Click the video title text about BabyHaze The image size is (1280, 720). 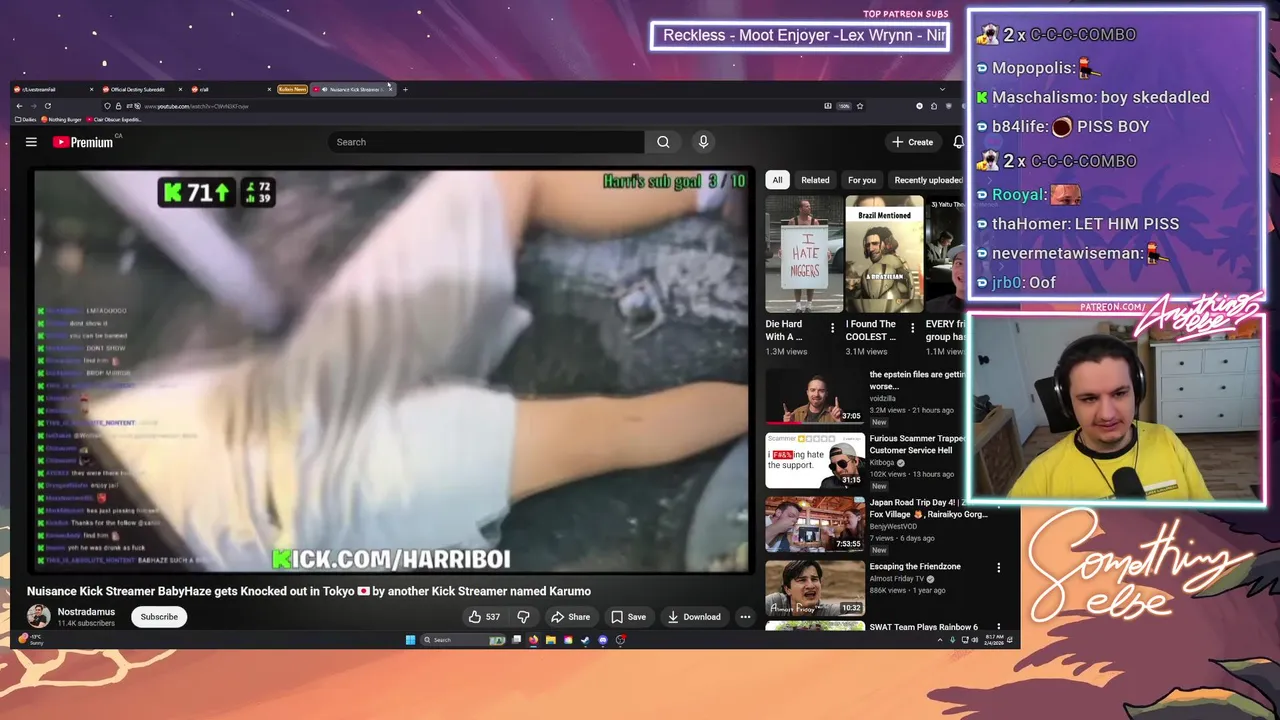(309, 591)
